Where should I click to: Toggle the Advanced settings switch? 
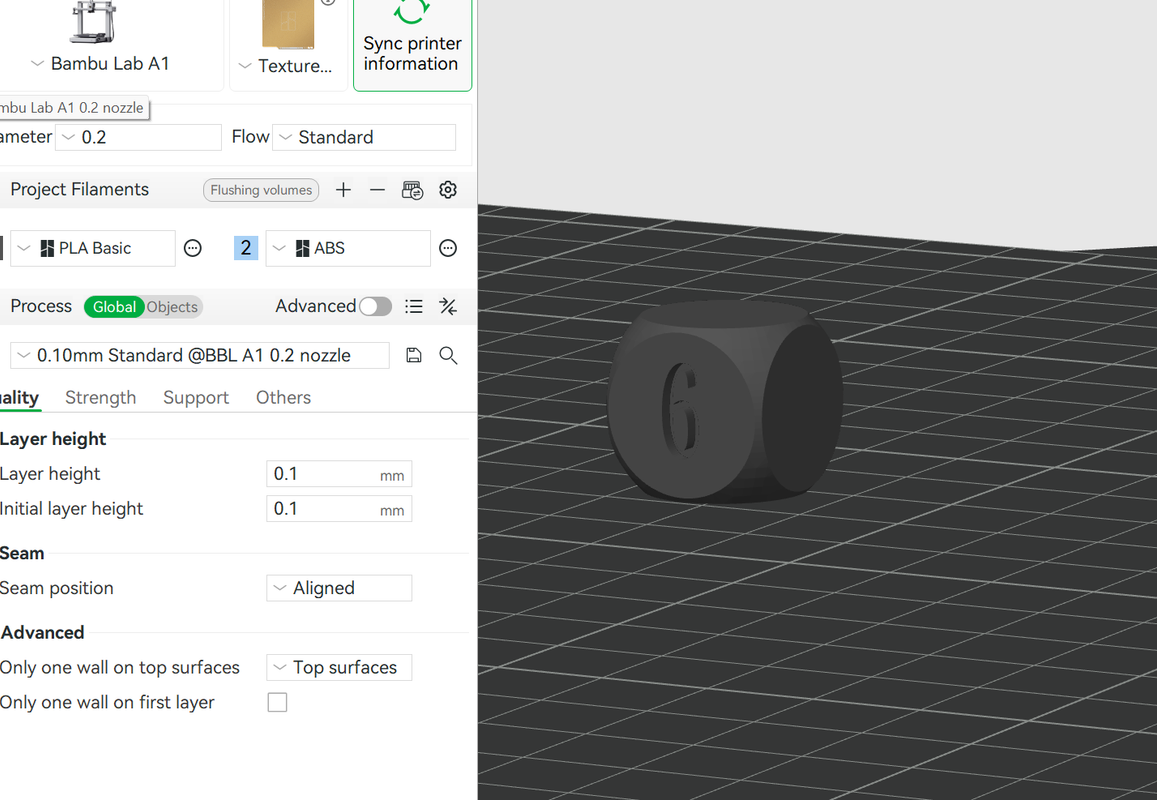point(376,306)
